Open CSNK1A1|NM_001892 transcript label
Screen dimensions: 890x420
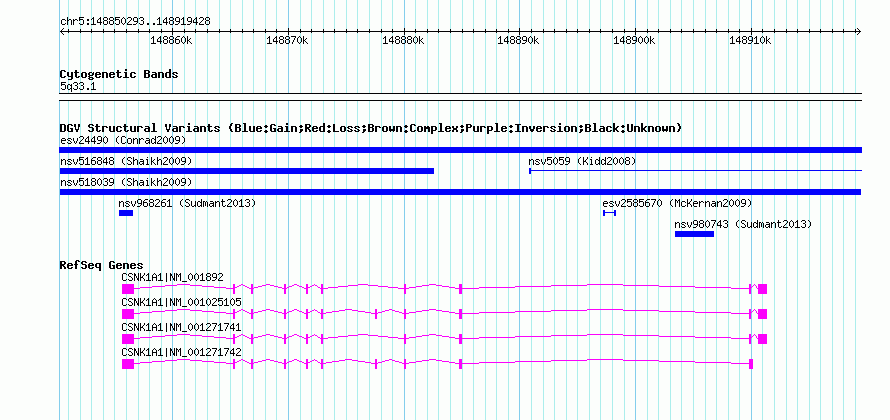coord(173,278)
